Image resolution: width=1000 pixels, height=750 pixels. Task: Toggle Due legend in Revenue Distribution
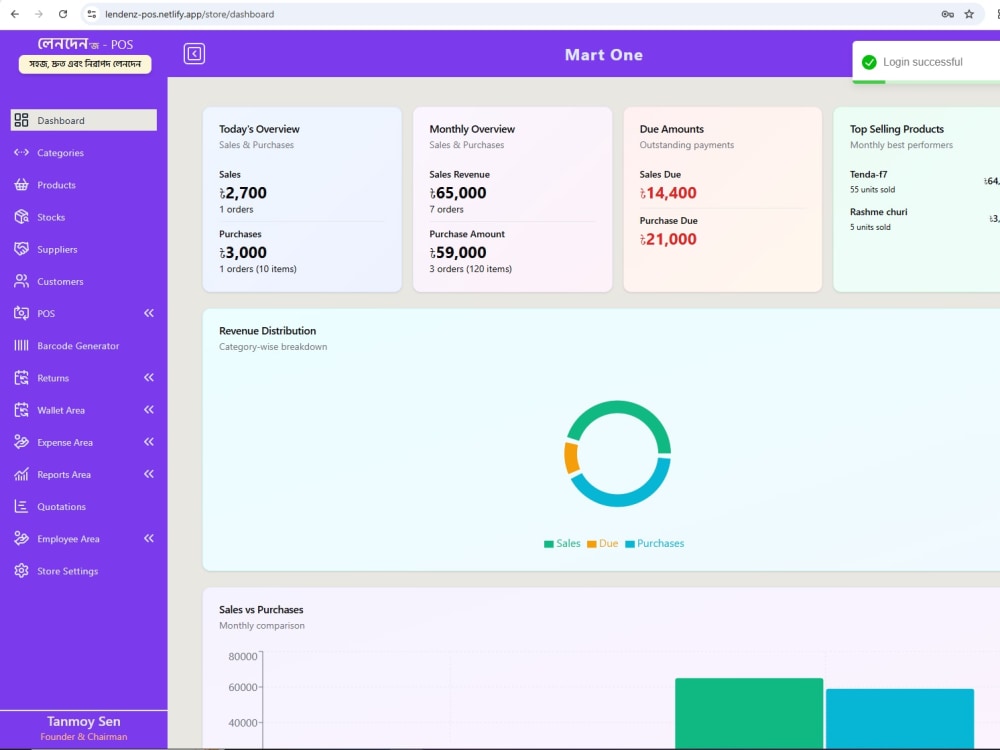pyautogui.click(x=603, y=543)
